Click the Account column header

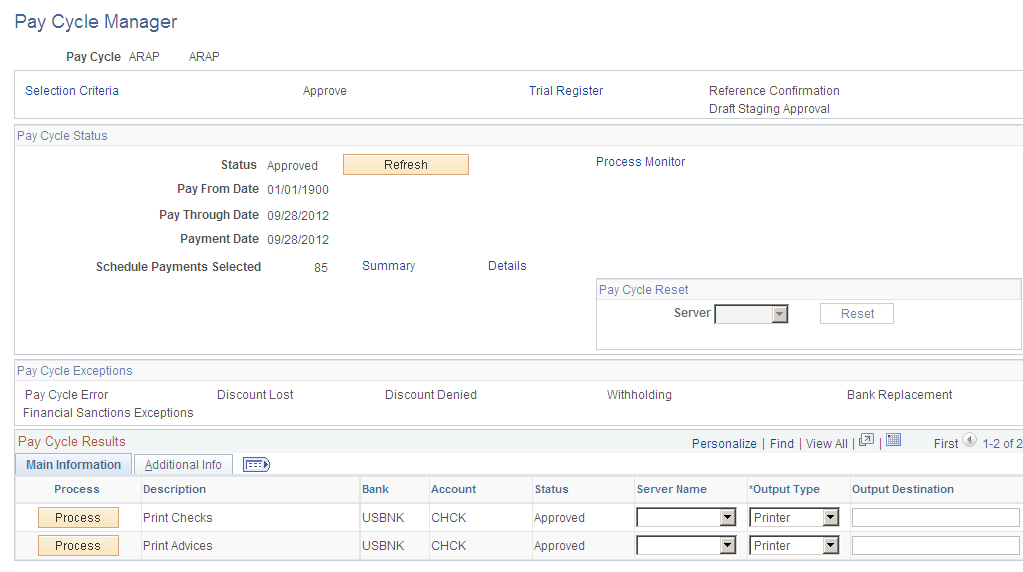453,489
